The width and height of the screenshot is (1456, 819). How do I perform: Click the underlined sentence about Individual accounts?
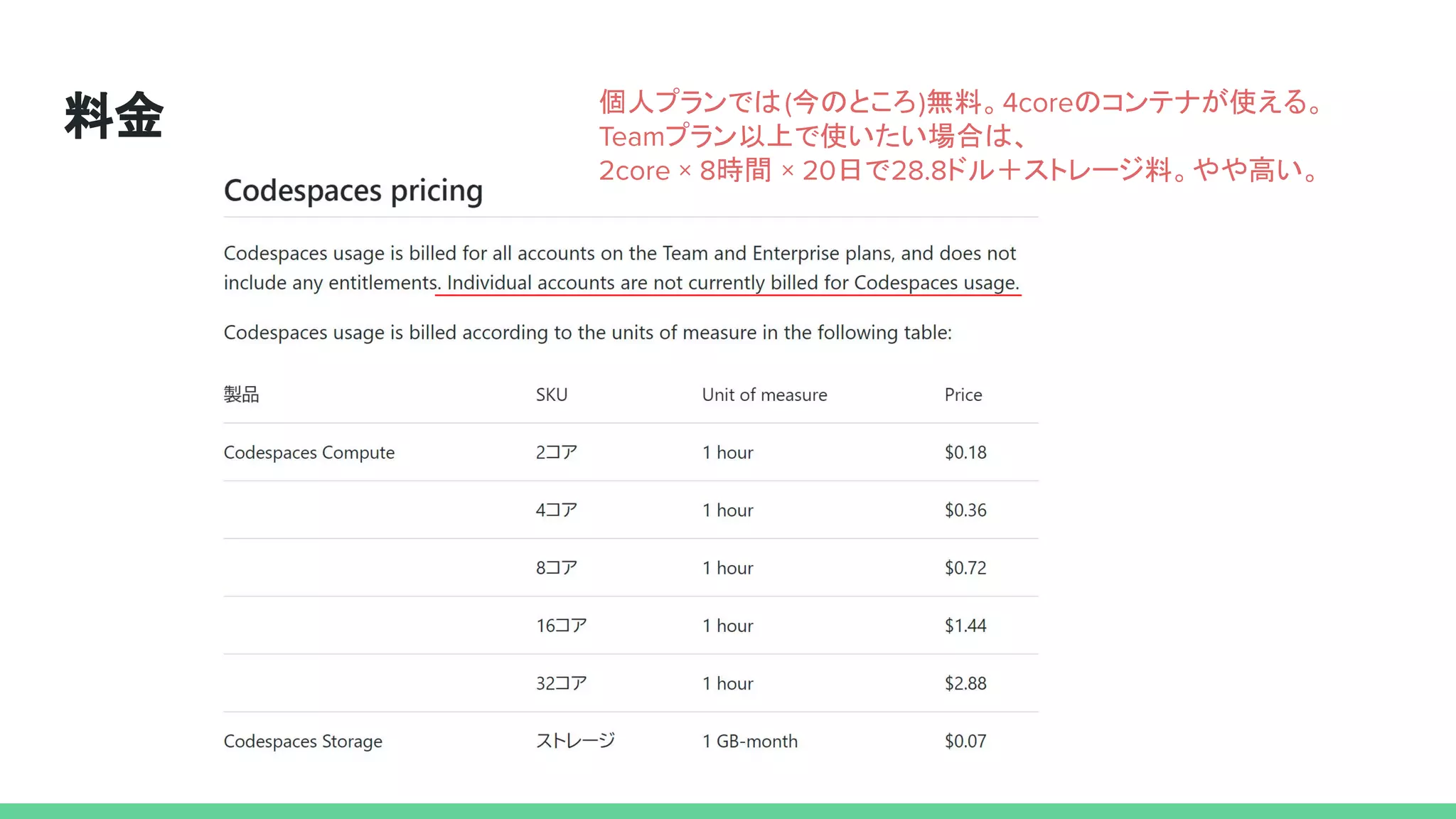pos(733,283)
